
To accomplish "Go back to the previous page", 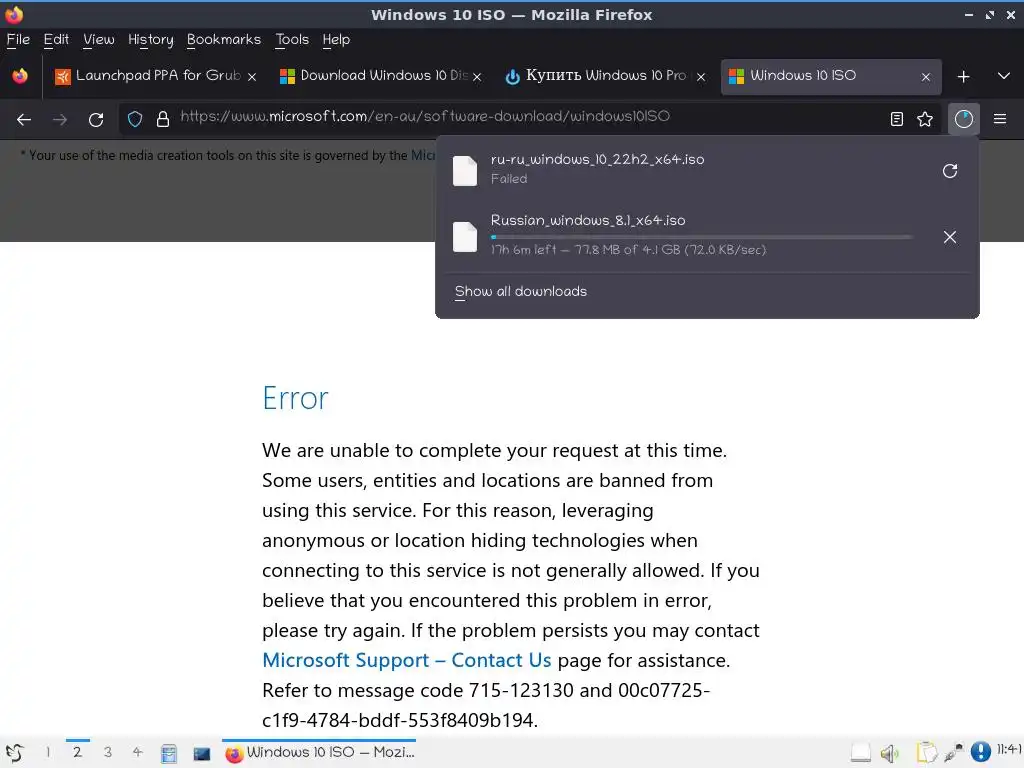I will pyautogui.click(x=24, y=120).
